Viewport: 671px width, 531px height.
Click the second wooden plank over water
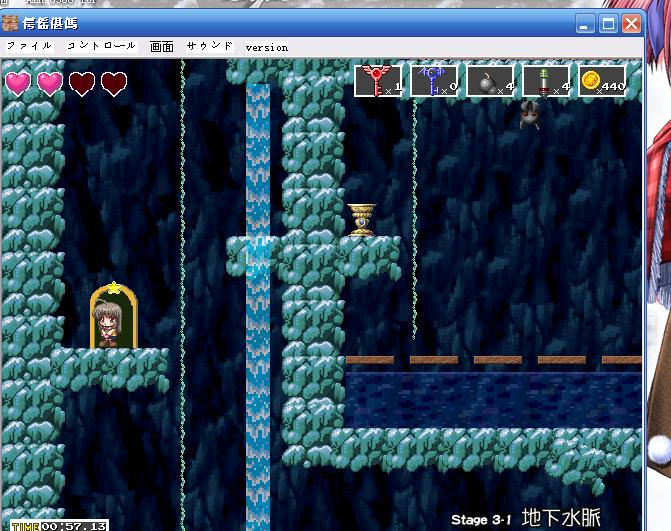(434, 360)
